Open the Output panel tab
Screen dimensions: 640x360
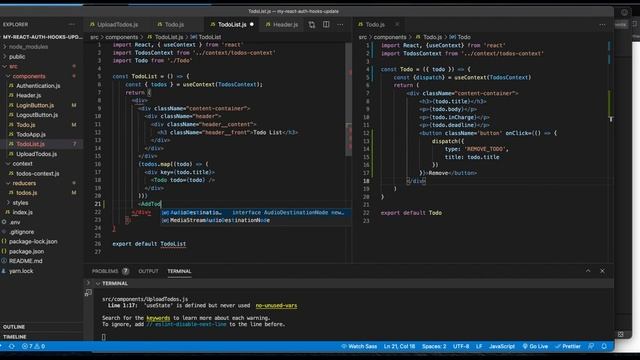[148, 271]
